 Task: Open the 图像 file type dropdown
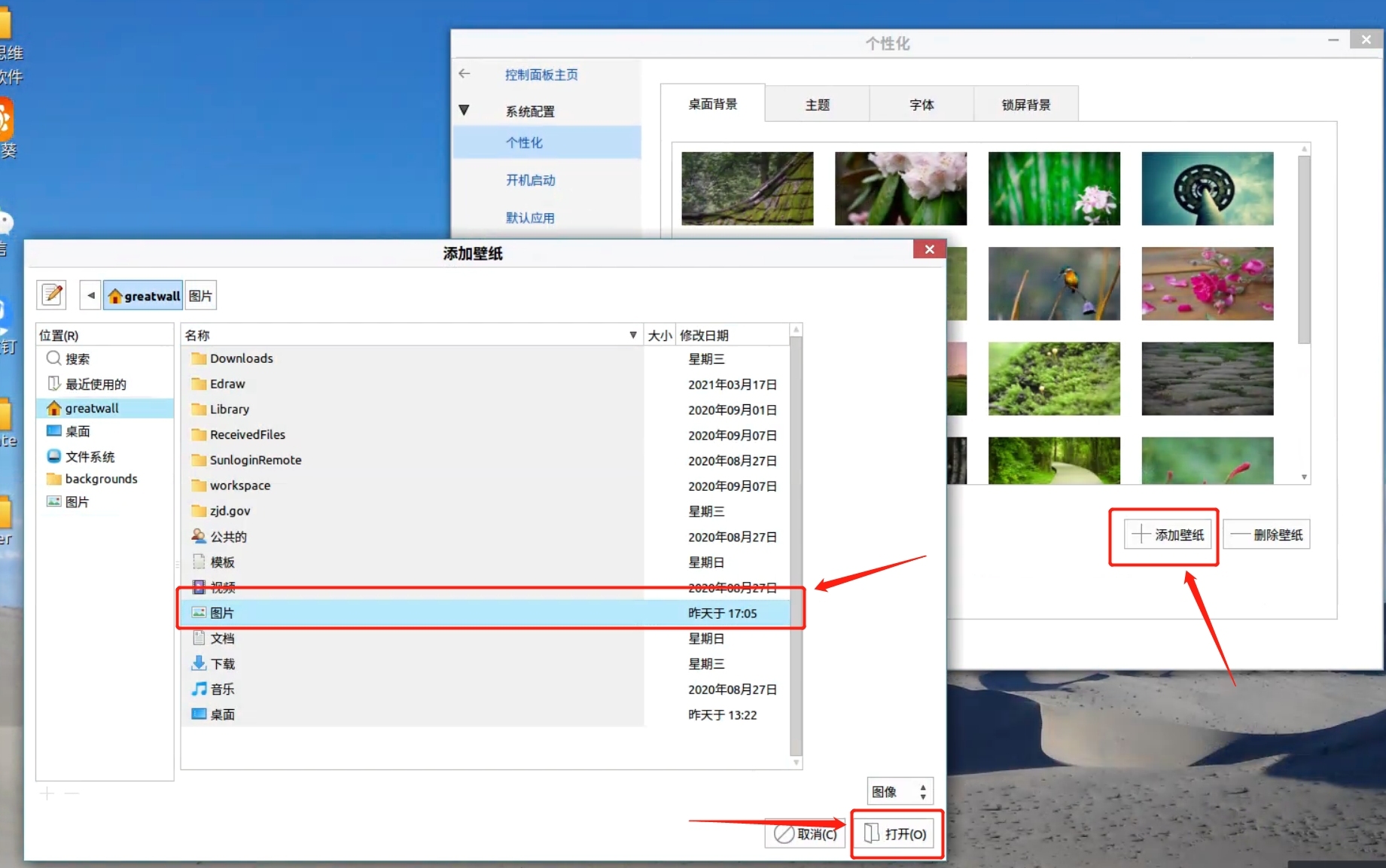(900, 791)
